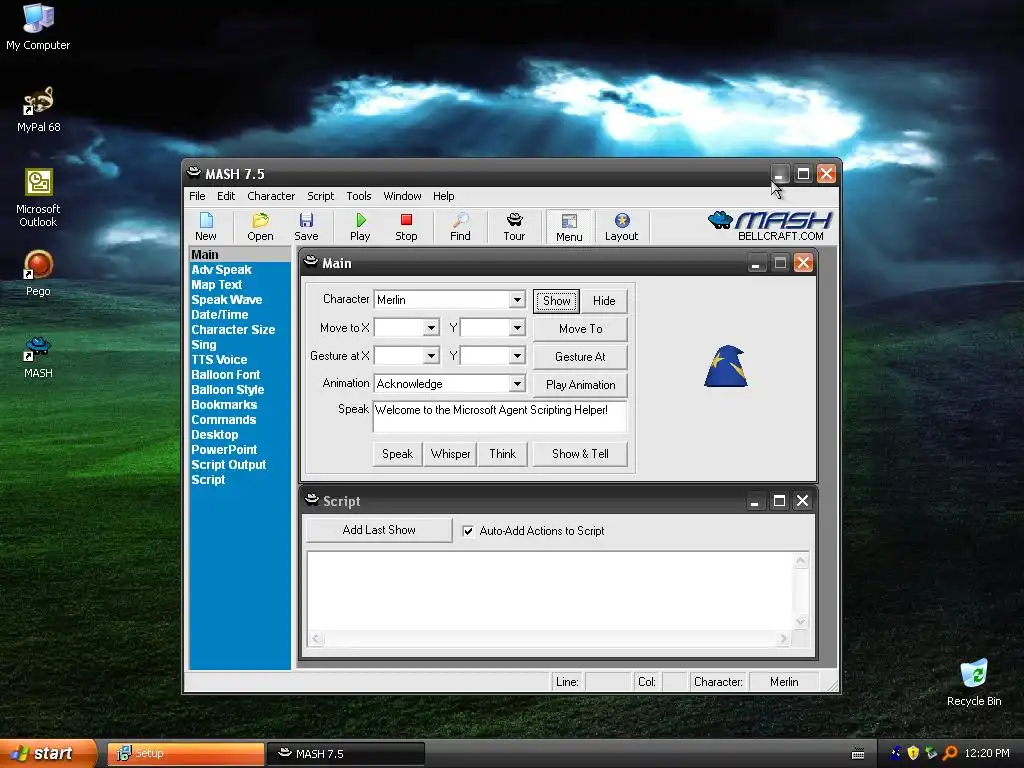This screenshot has height=768, width=1024.
Task: Open the File menu
Action: (x=197, y=196)
